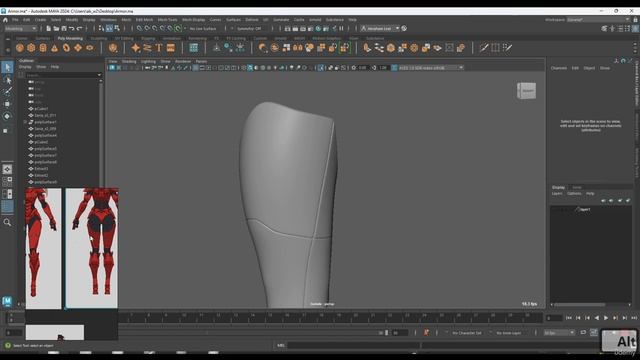Image resolution: width=640 pixels, height=360 pixels.
Task: Toggle selection by component type mode icon
Action: [x=117, y=29]
